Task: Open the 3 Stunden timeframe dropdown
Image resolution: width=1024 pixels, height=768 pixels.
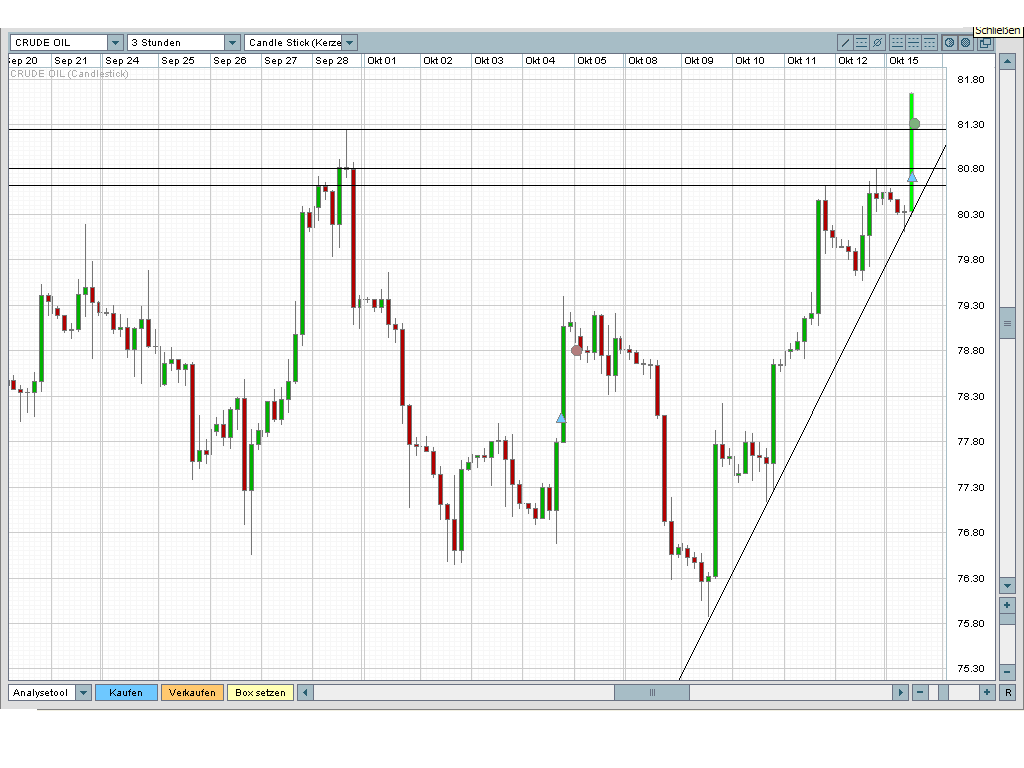Action: [232, 42]
